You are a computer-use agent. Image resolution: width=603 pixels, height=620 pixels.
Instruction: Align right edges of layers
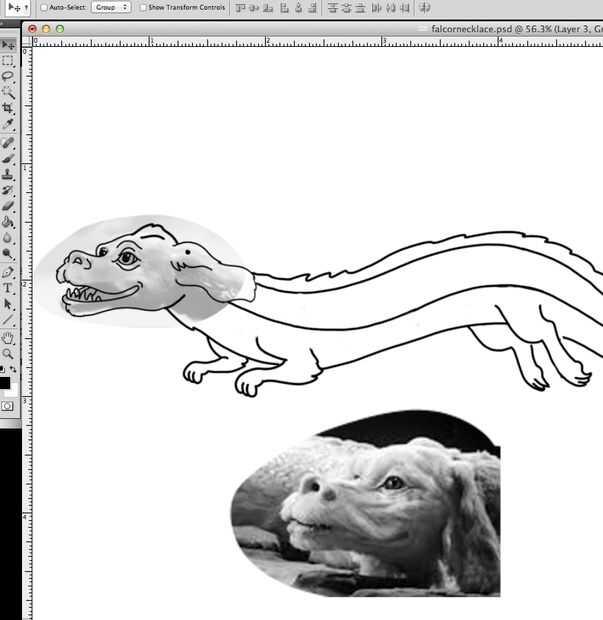pos(312,8)
